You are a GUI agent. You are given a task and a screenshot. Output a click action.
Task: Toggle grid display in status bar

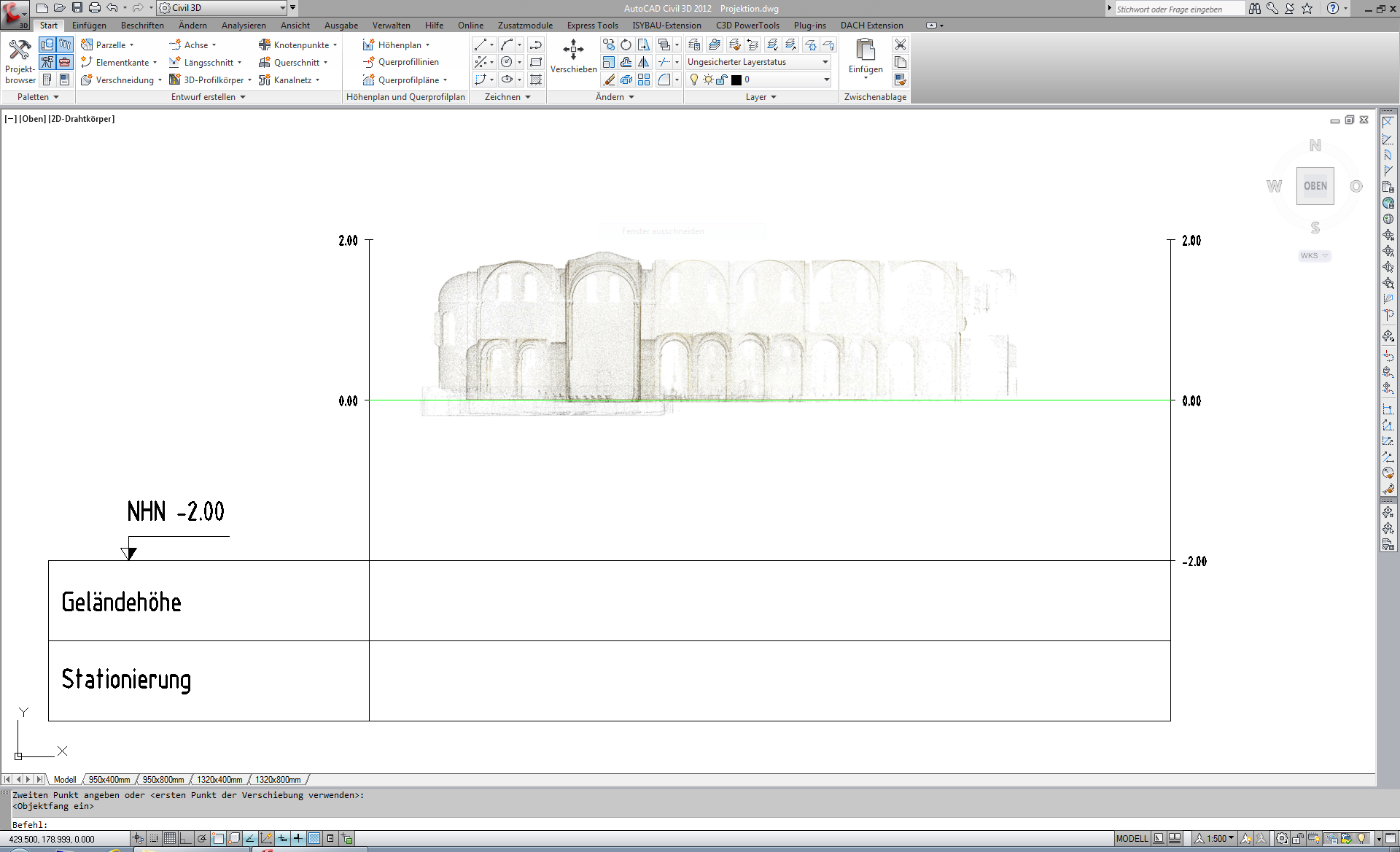pyautogui.click(x=169, y=838)
